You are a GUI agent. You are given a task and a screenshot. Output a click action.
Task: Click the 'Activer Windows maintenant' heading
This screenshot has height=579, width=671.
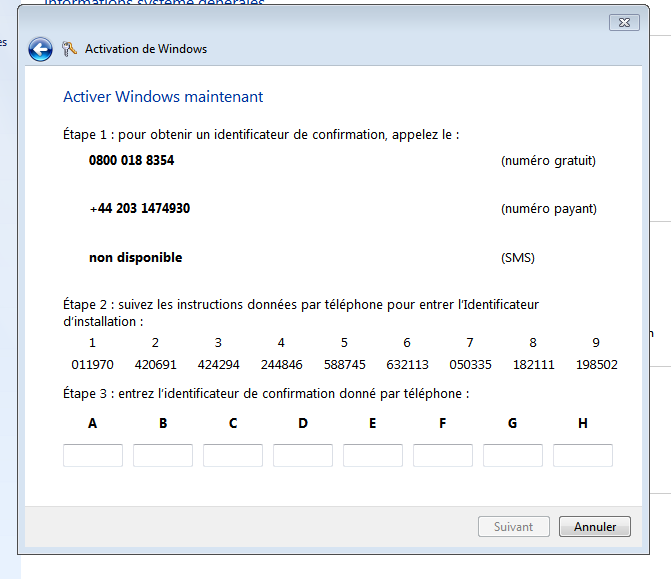point(163,97)
